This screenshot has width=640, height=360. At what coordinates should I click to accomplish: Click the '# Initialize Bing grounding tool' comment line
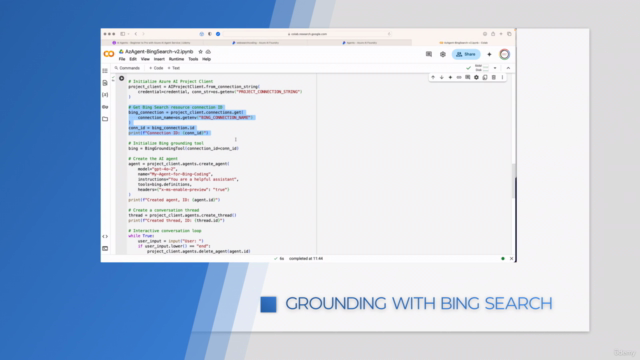click(166, 143)
